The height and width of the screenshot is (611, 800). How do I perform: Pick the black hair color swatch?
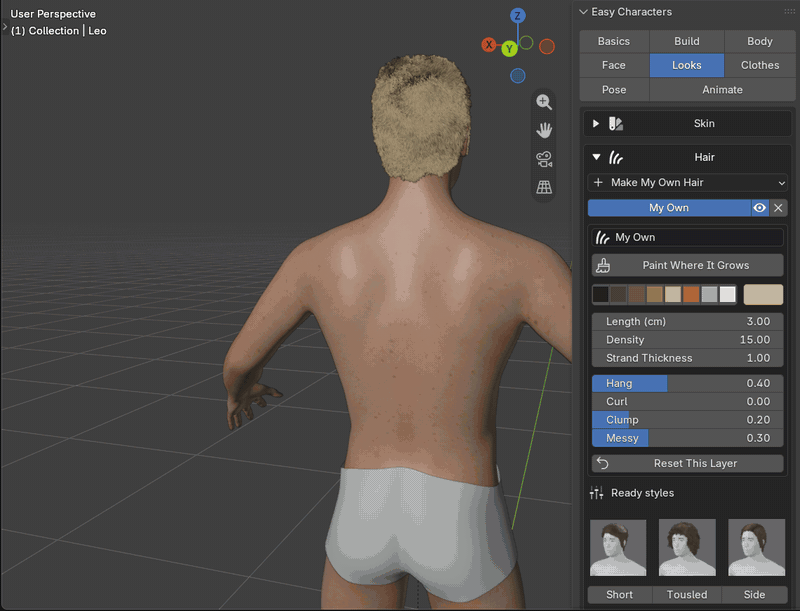click(x=601, y=294)
